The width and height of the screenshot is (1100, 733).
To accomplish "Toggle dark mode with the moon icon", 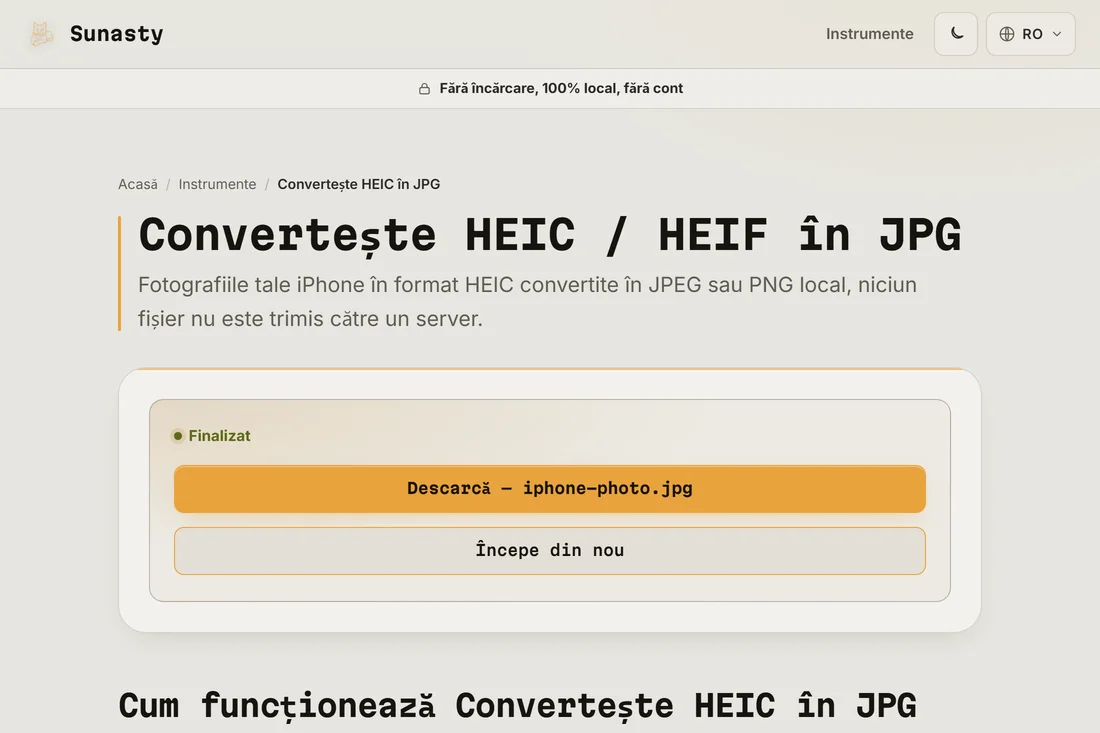I will pyautogui.click(x=955, y=34).
